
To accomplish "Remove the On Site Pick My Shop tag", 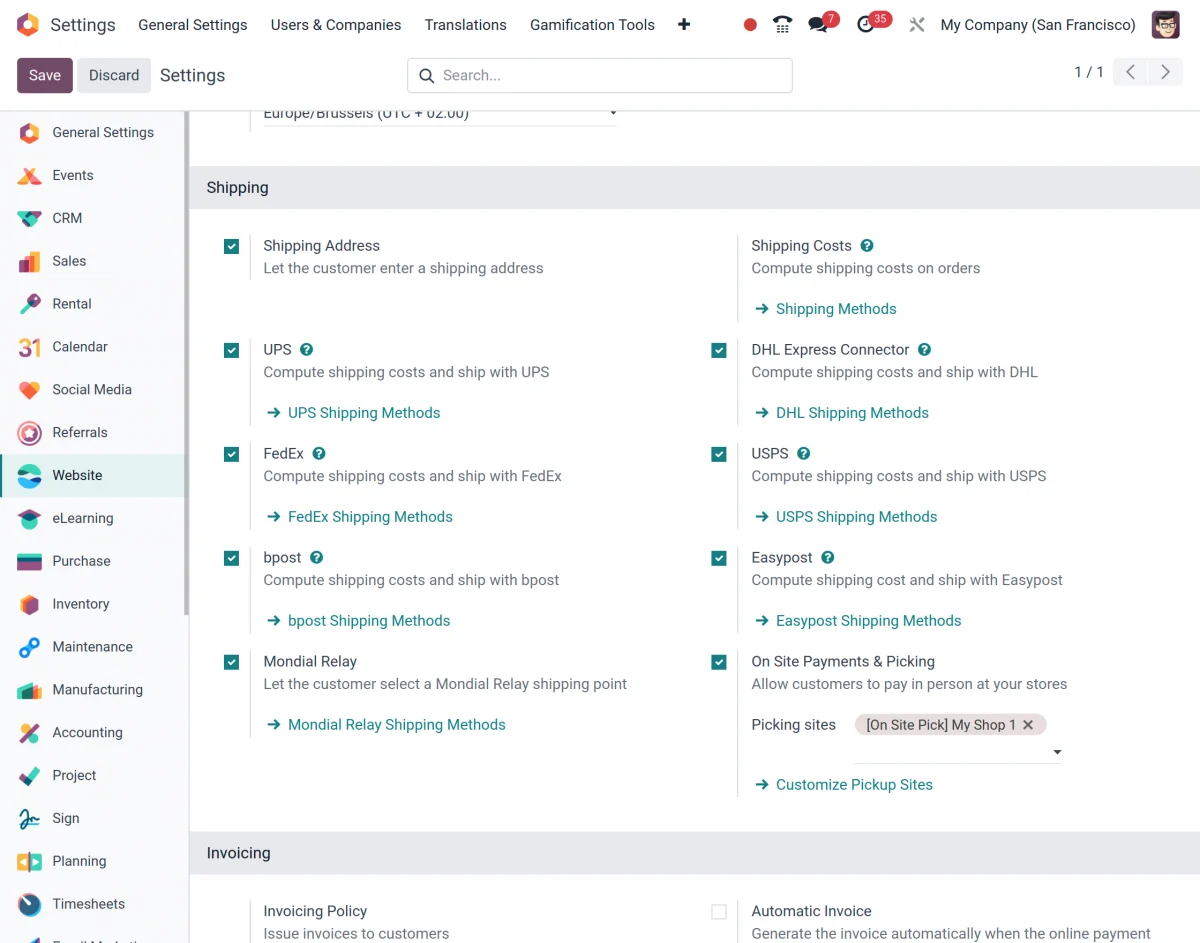I will point(1028,724).
